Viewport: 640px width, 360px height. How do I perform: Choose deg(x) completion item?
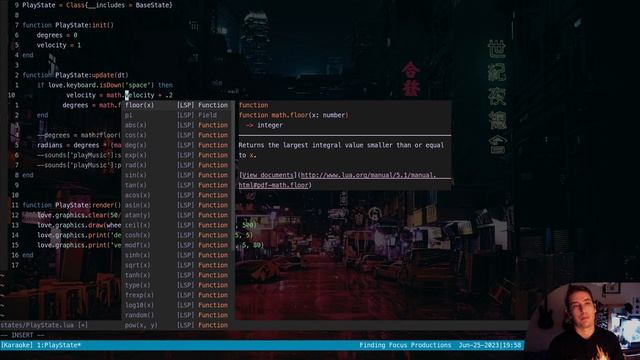coord(178,145)
